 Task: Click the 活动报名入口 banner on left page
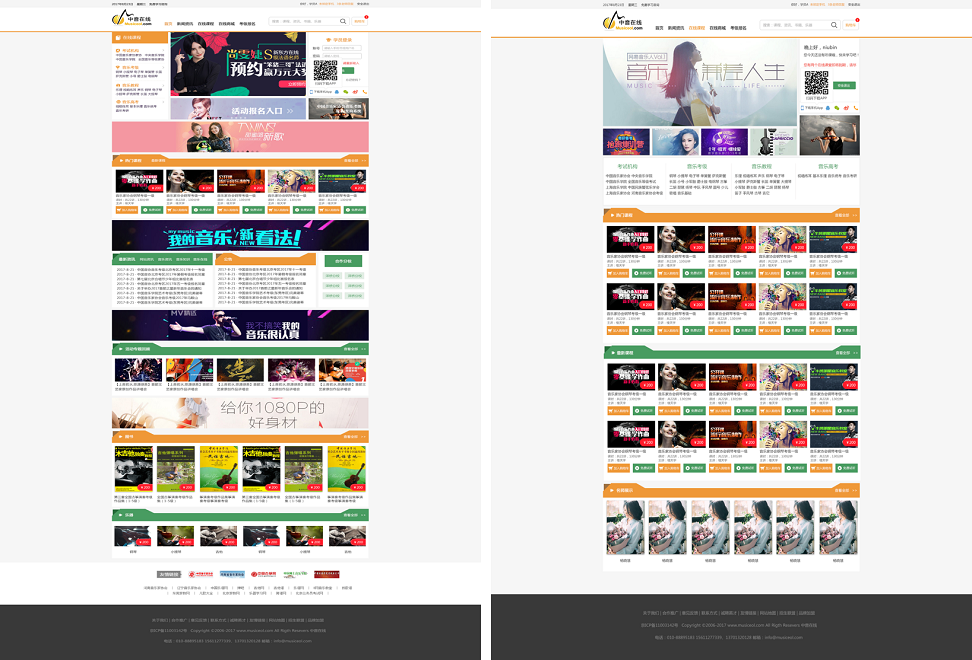(239, 110)
